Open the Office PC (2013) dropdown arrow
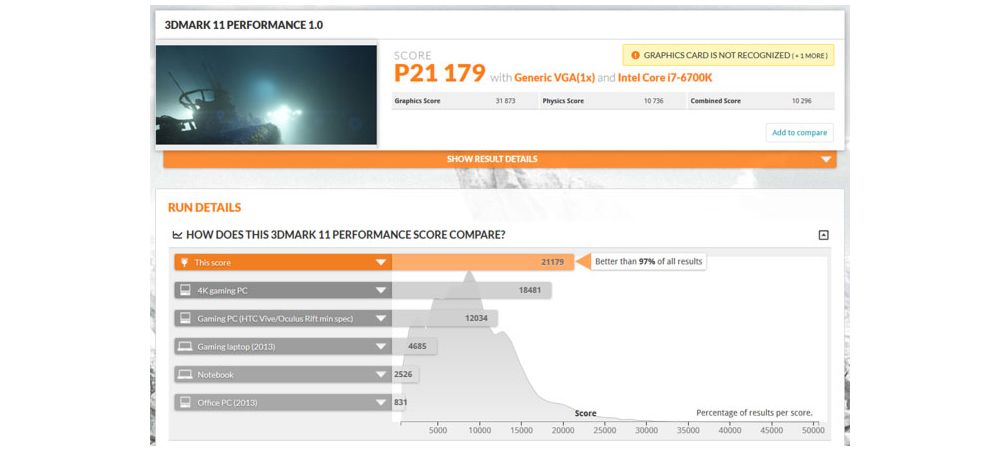 (381, 402)
